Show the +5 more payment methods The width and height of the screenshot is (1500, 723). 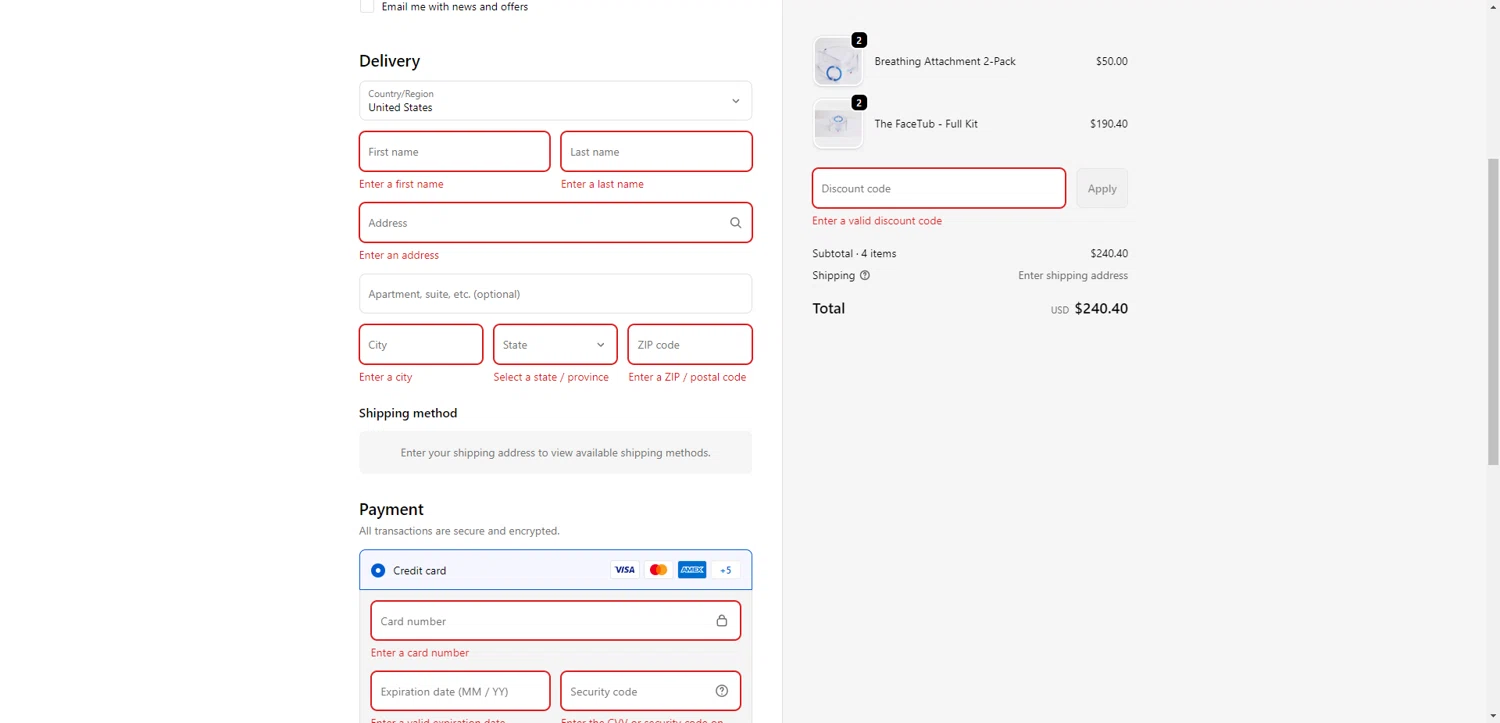point(726,570)
